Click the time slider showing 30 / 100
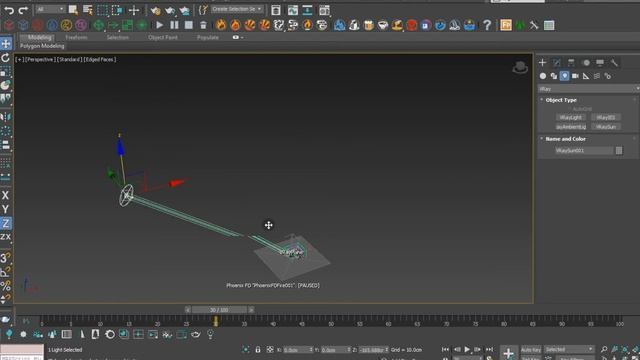This screenshot has height=360, width=640. (219, 310)
